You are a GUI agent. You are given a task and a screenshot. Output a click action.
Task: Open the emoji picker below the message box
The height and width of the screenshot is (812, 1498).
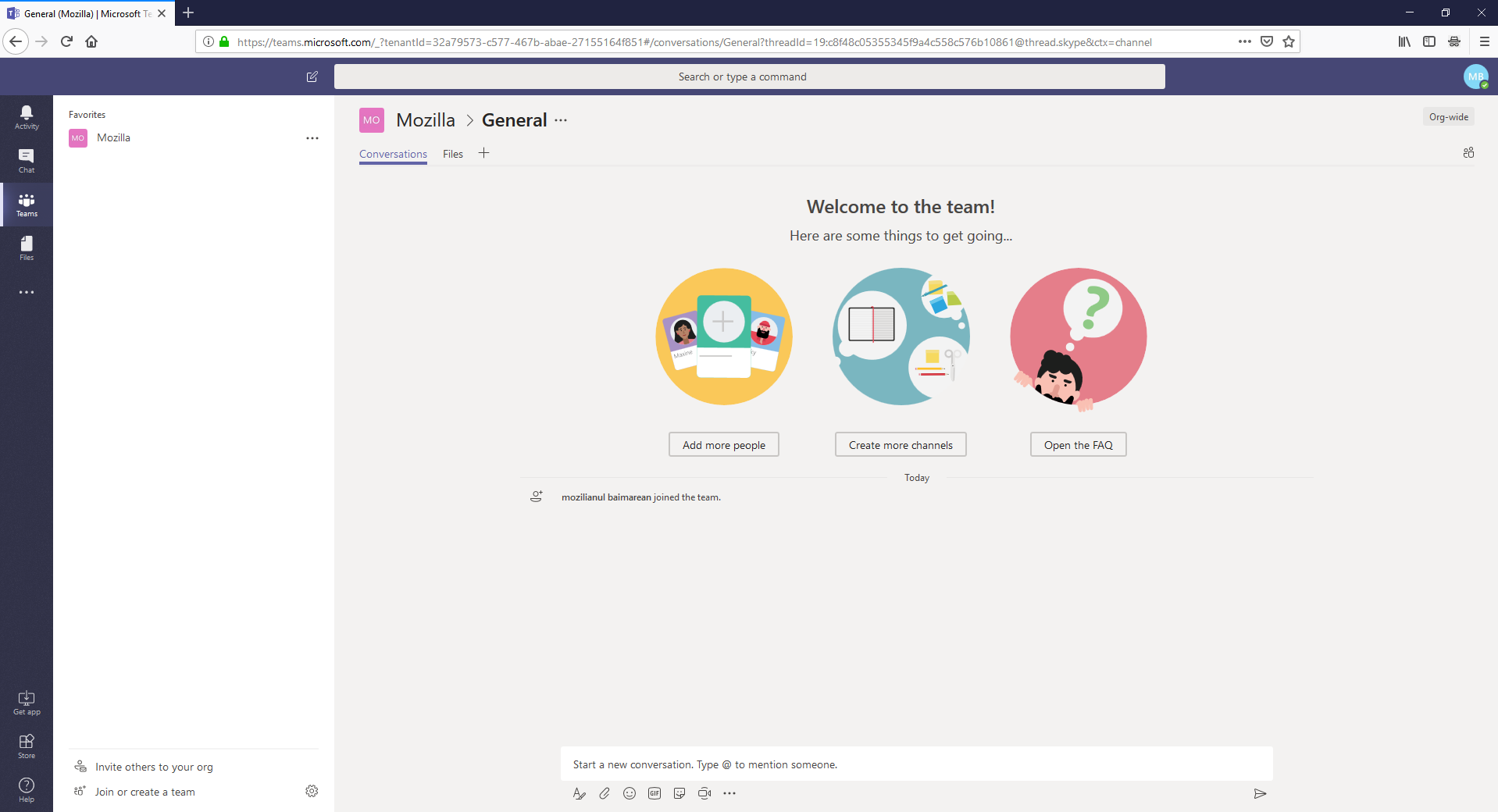tap(630, 793)
